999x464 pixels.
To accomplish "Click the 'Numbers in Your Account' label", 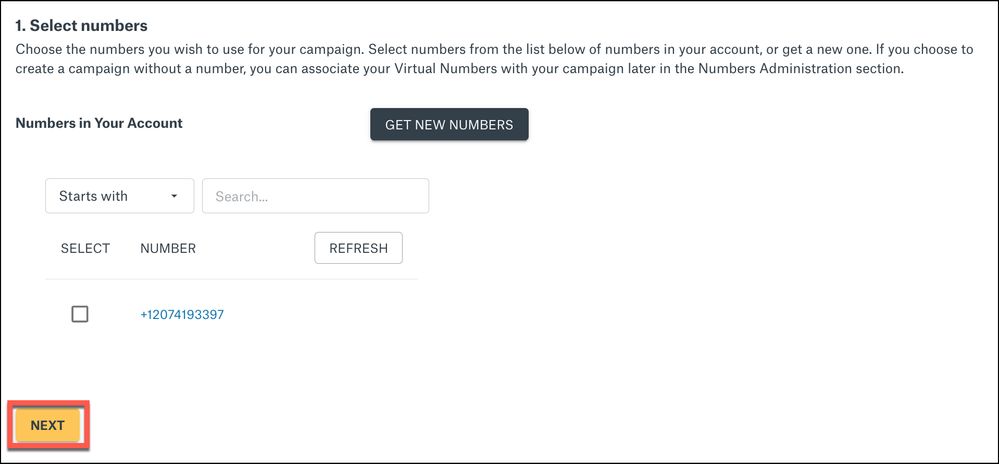I will point(99,123).
